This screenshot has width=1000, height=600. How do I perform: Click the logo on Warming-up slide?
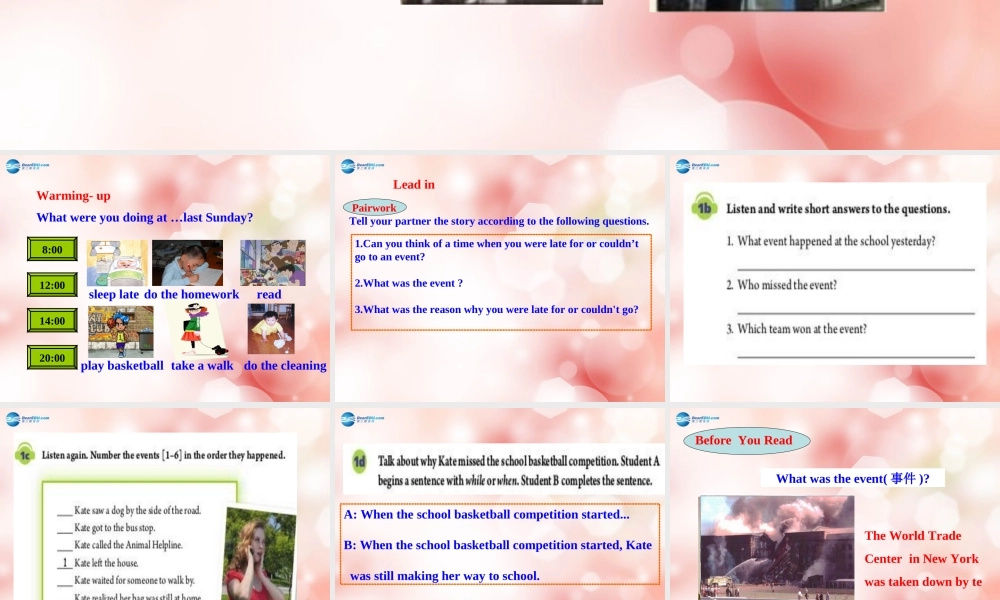click(x=27, y=166)
